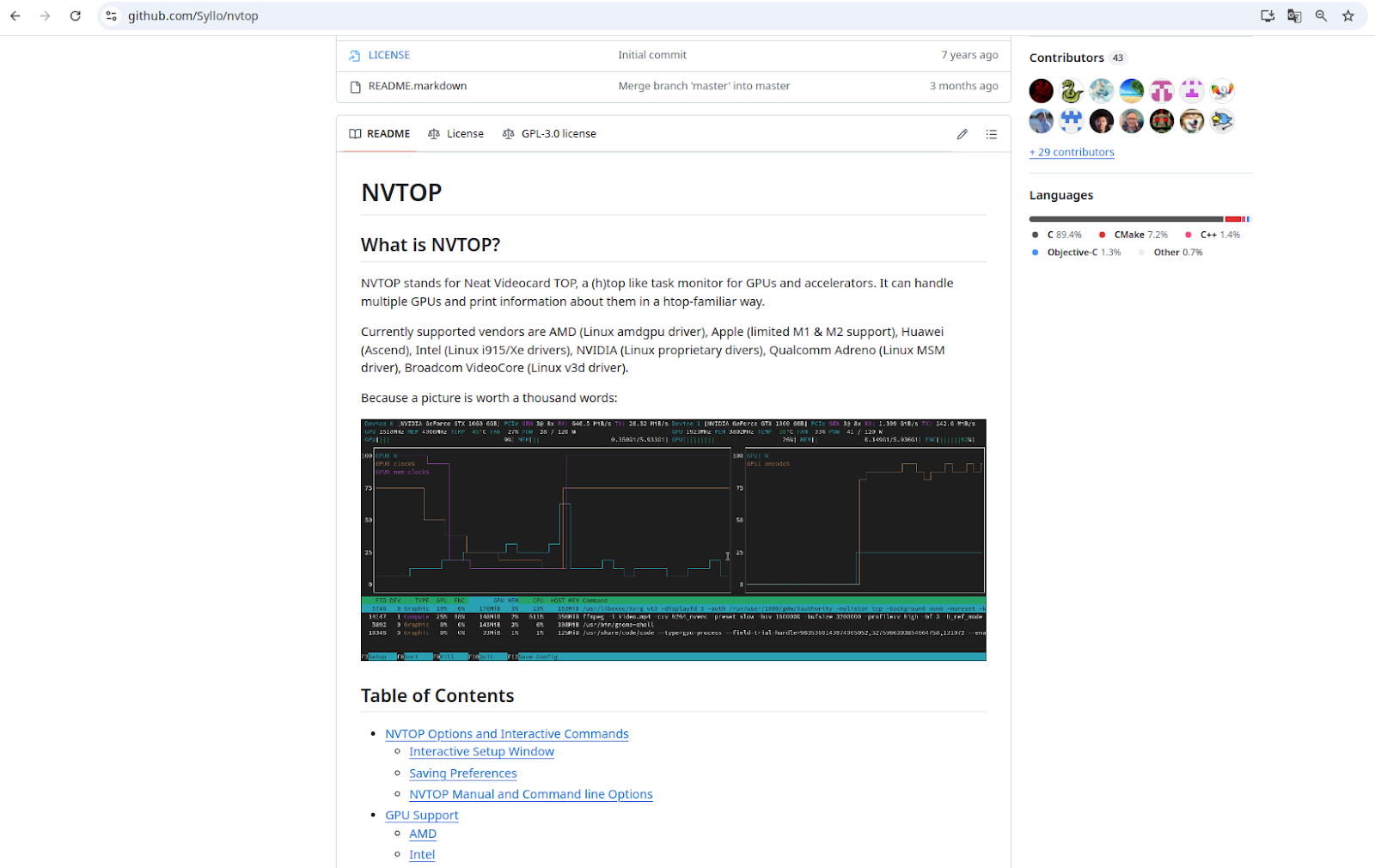Switch to the License tab

coord(455,134)
